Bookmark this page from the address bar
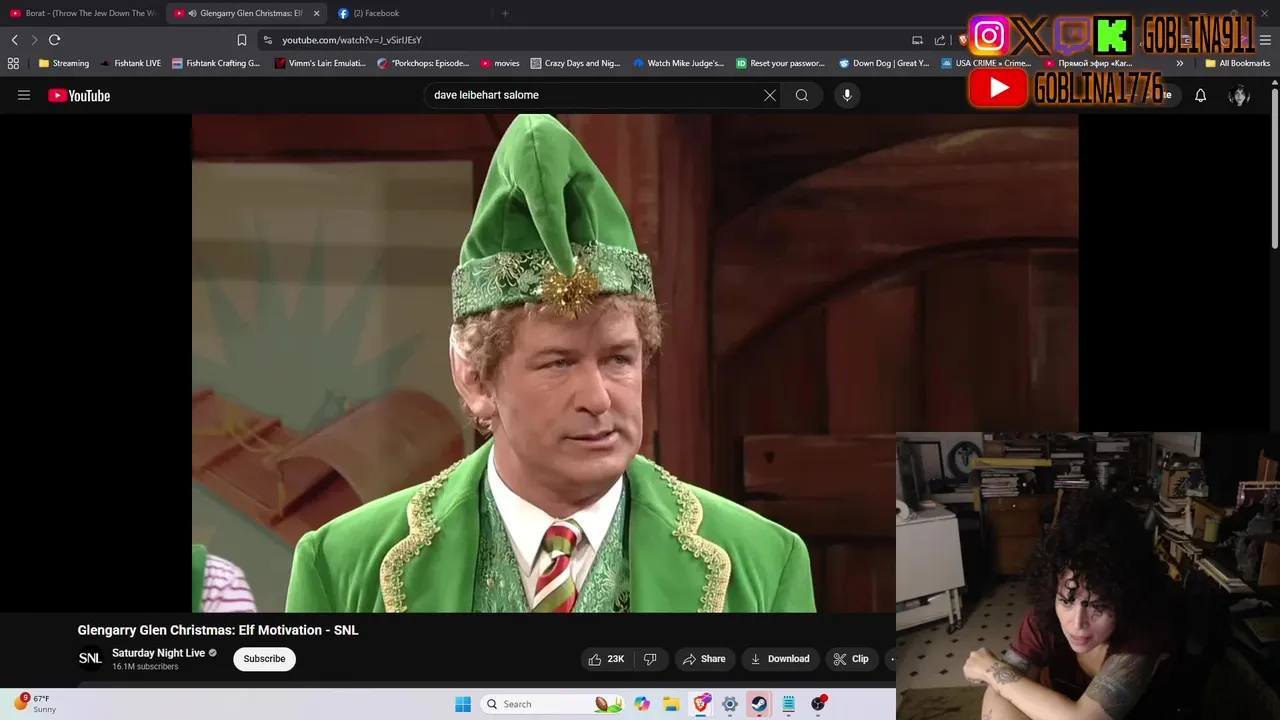The height and width of the screenshot is (720, 1280). click(242, 40)
